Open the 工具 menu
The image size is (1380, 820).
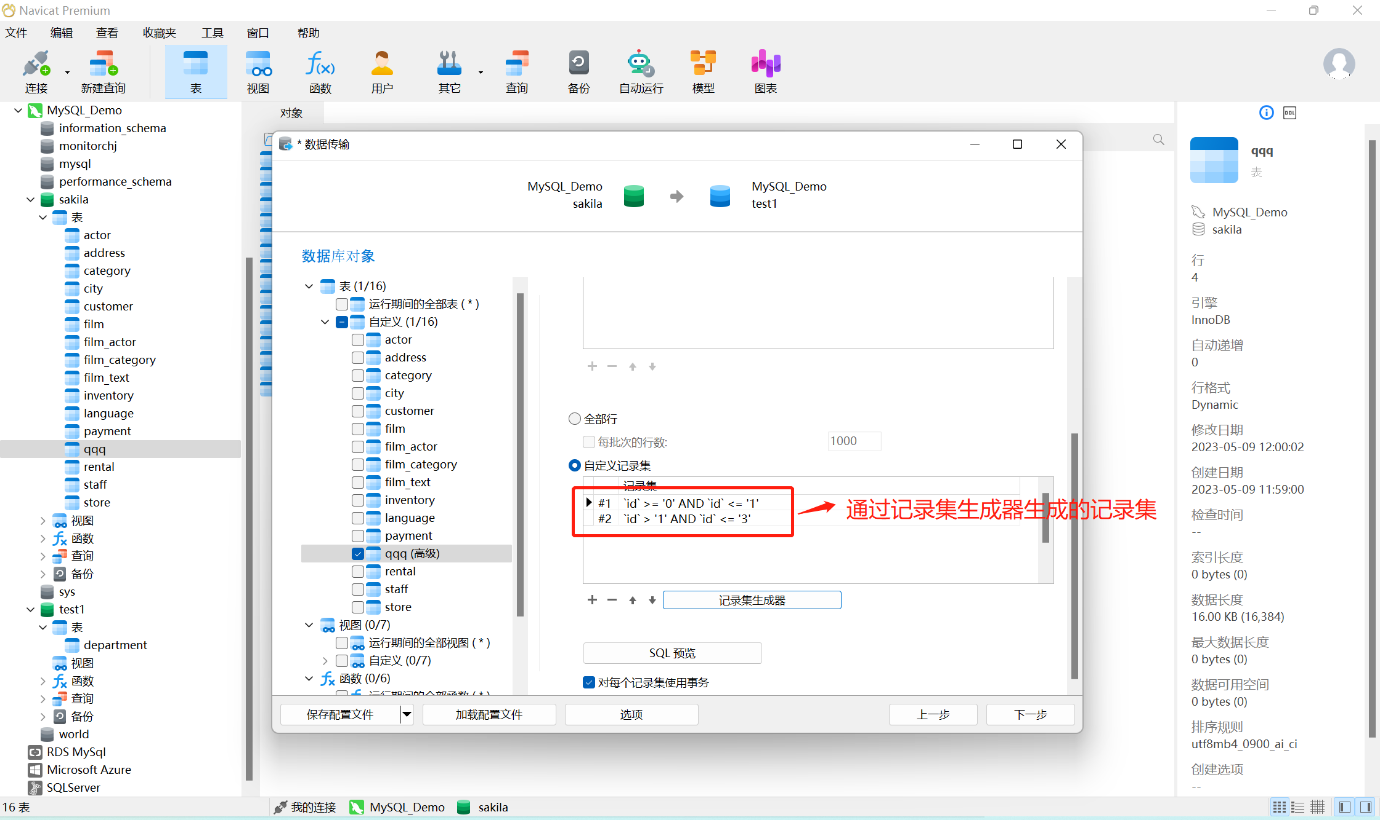click(x=212, y=33)
